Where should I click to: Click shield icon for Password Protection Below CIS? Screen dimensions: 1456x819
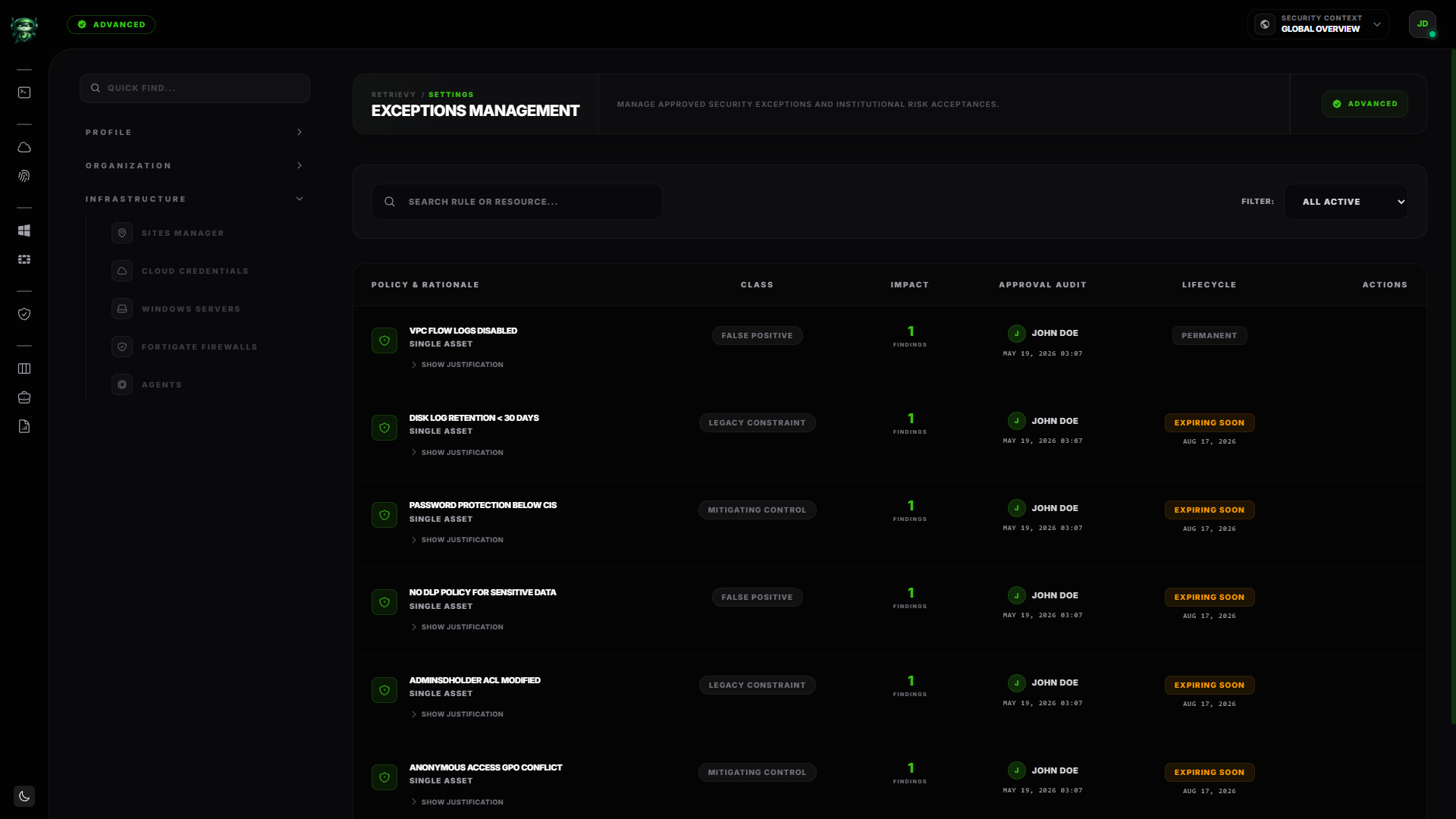click(384, 515)
